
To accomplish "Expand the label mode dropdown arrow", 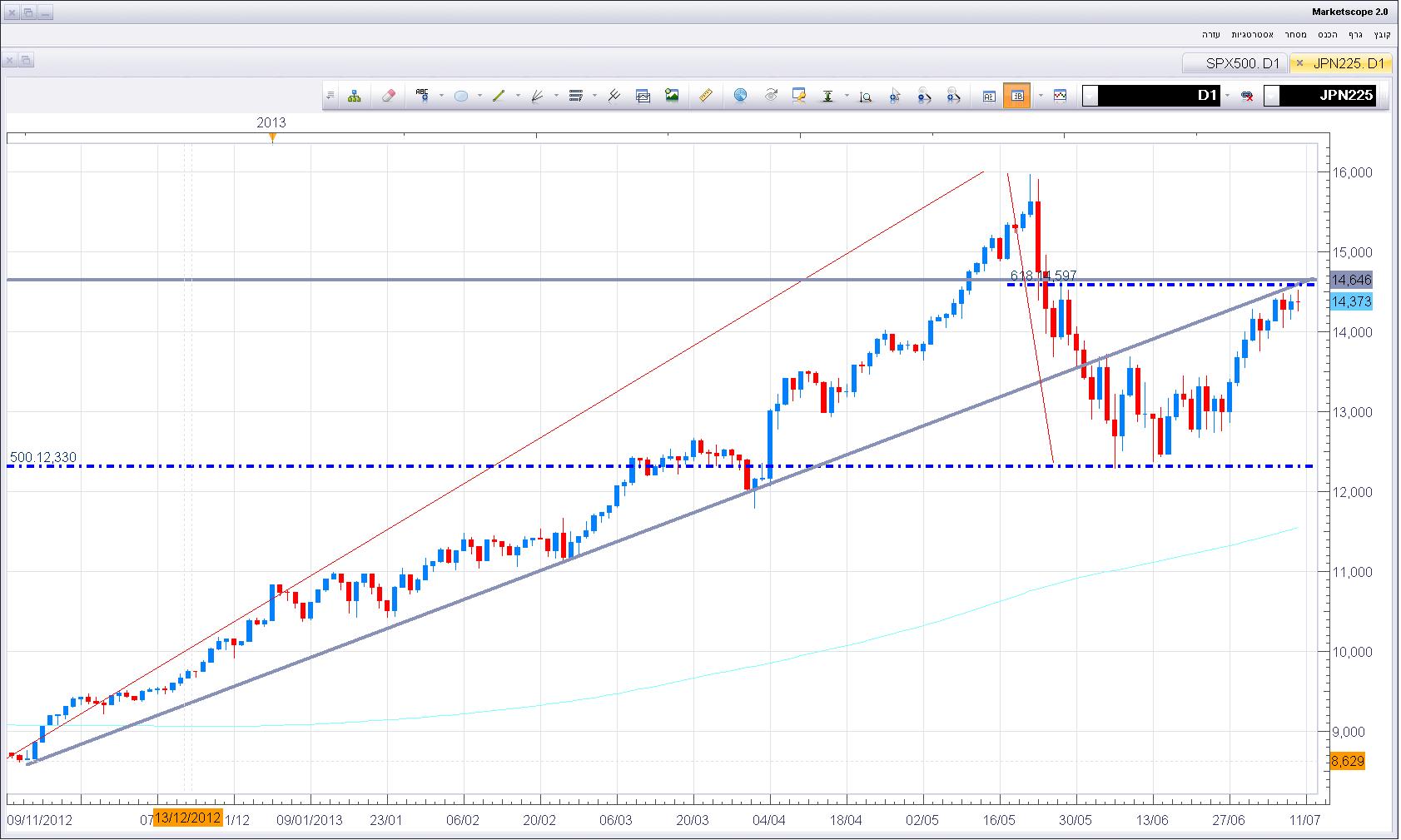I will [x=1041, y=96].
